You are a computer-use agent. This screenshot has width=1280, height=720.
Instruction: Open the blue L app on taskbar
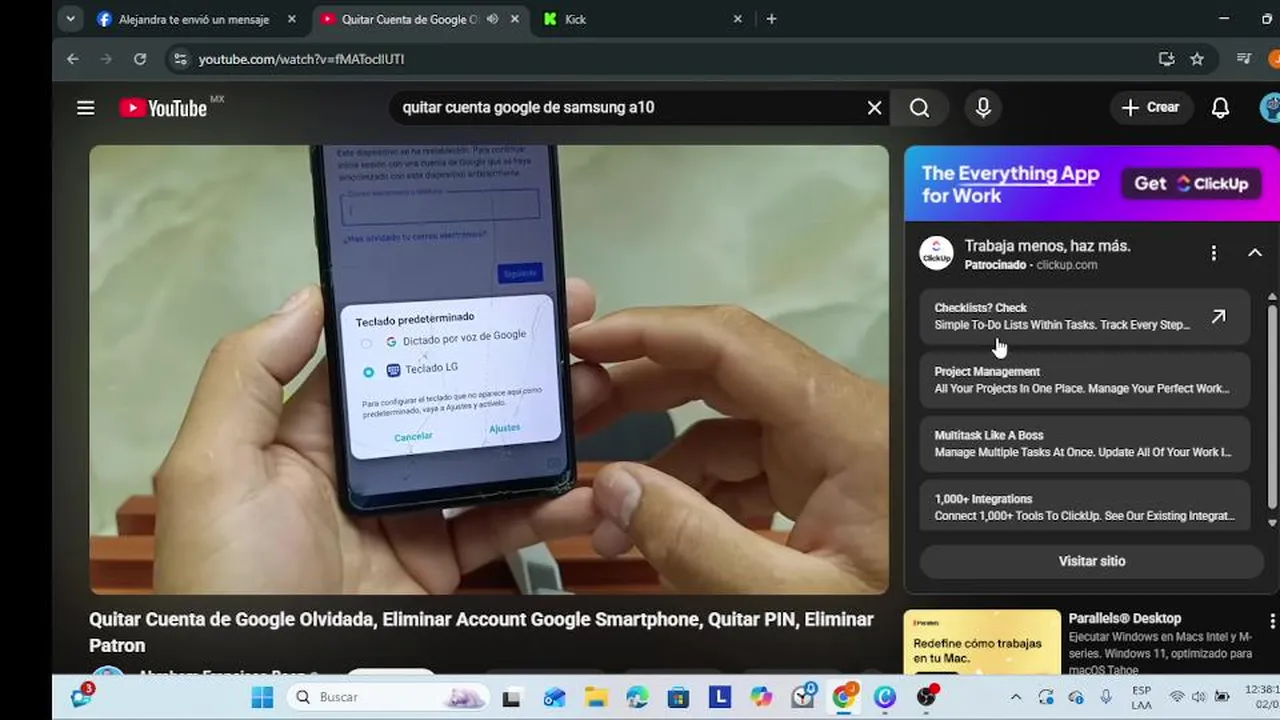(720, 697)
